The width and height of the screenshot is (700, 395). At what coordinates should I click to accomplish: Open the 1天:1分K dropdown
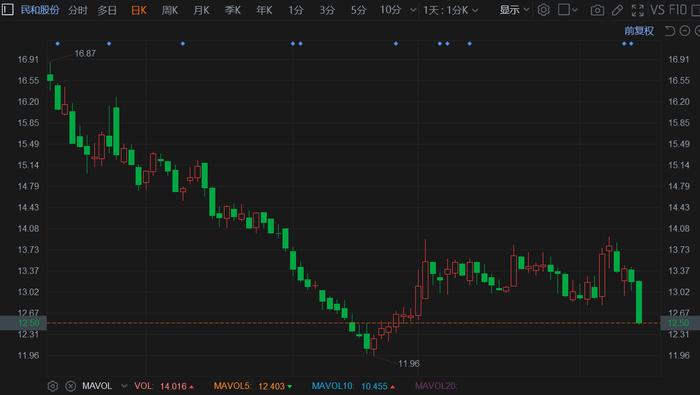(x=450, y=10)
